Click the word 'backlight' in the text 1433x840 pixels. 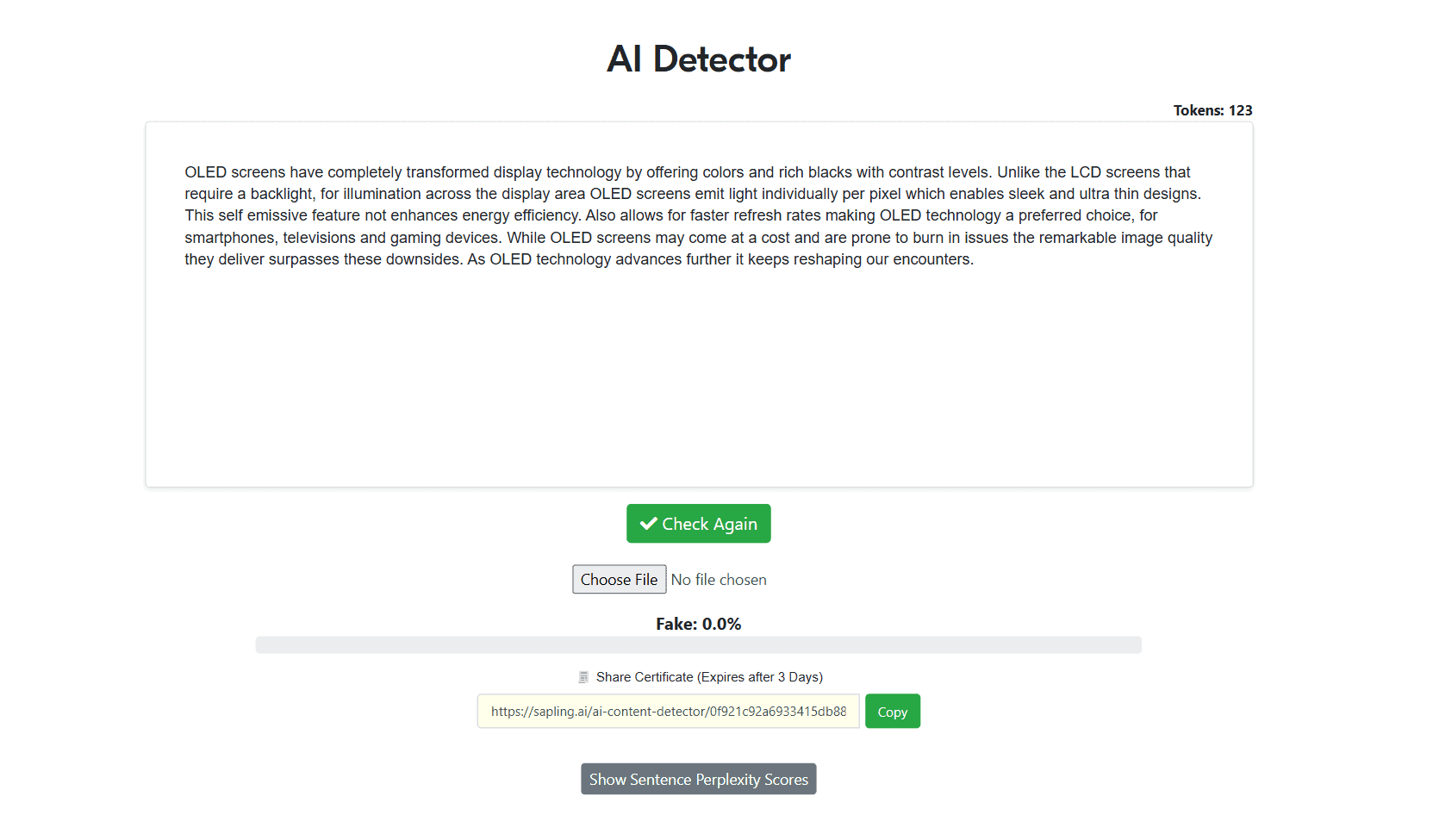tap(281, 194)
